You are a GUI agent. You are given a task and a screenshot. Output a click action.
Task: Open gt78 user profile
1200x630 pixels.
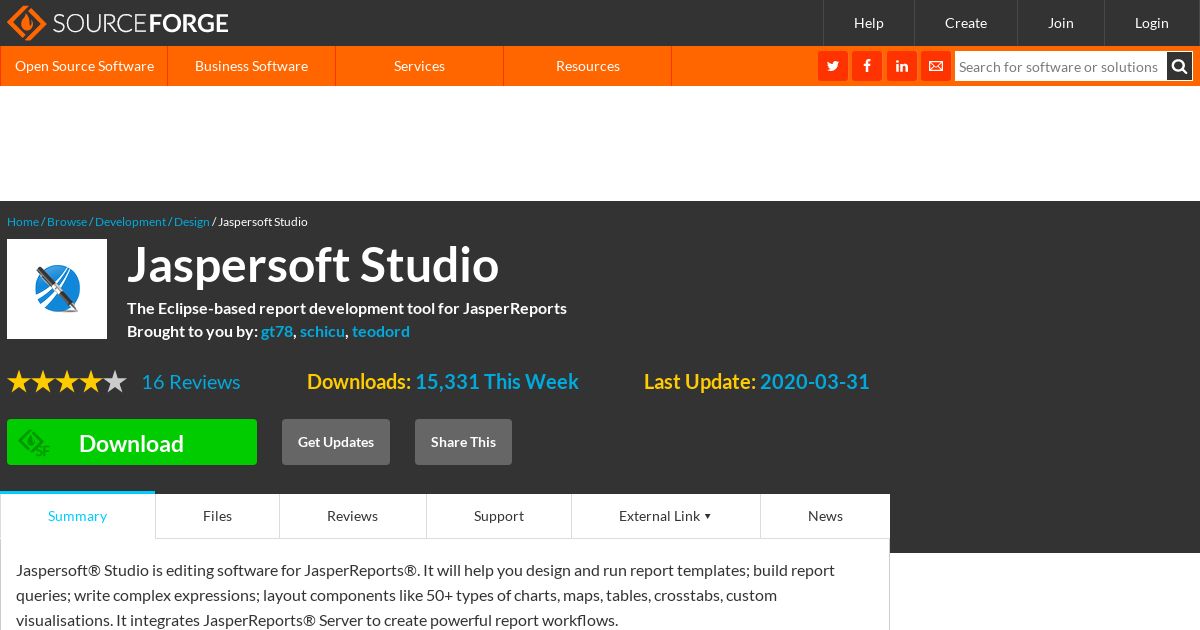click(x=277, y=331)
